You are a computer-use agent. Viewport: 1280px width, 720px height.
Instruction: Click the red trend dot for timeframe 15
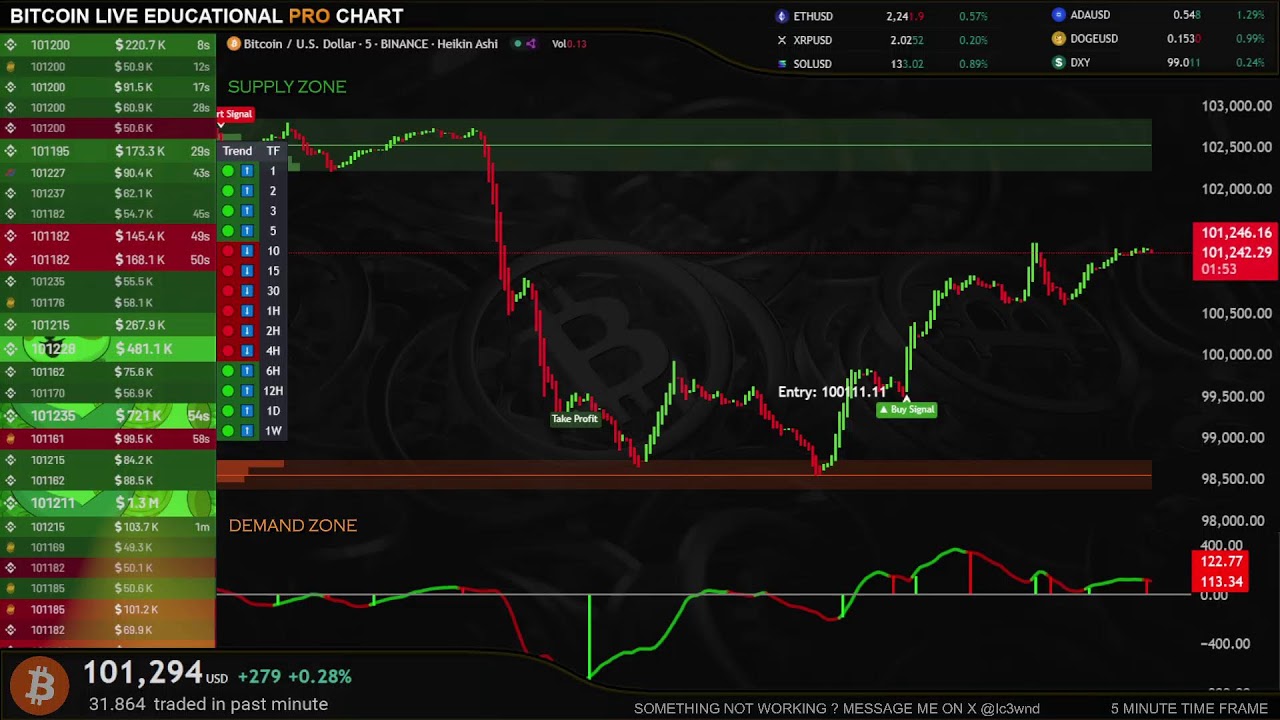pos(228,271)
